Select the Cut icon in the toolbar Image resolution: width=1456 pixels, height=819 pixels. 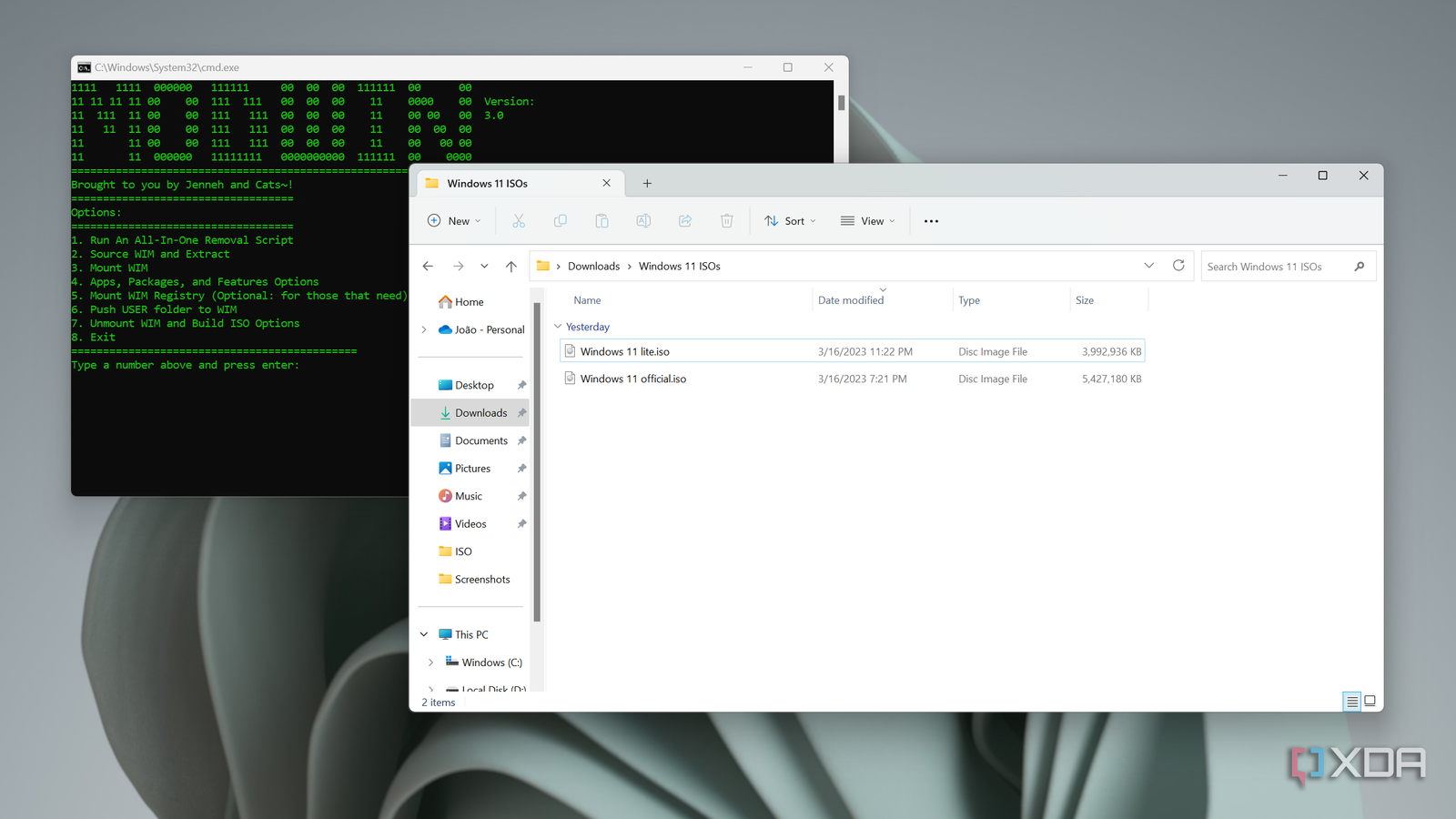[x=519, y=220]
